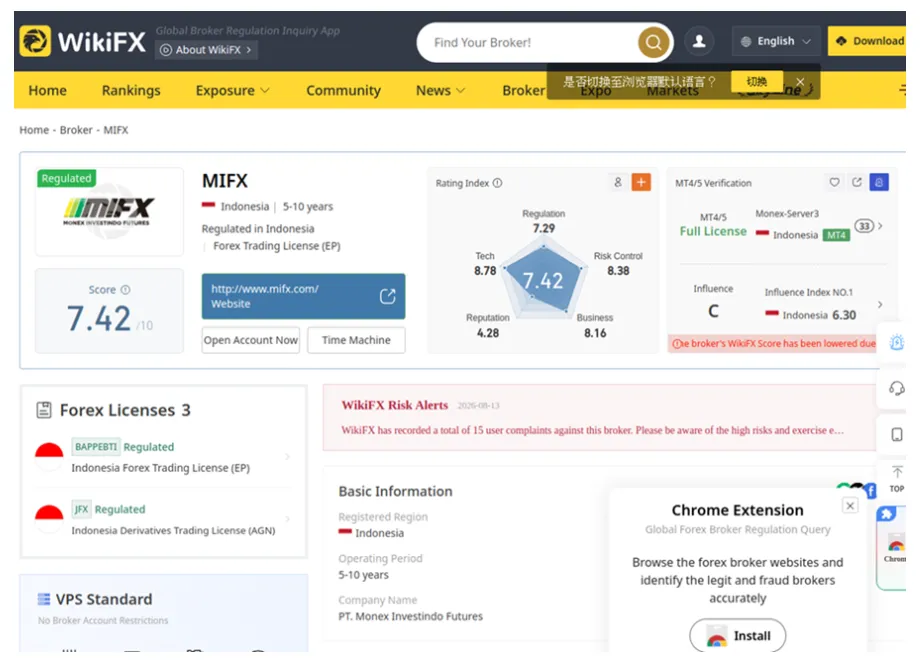The image size is (920, 665).
Task: Click the MT4 green tag
Action: click(836, 235)
